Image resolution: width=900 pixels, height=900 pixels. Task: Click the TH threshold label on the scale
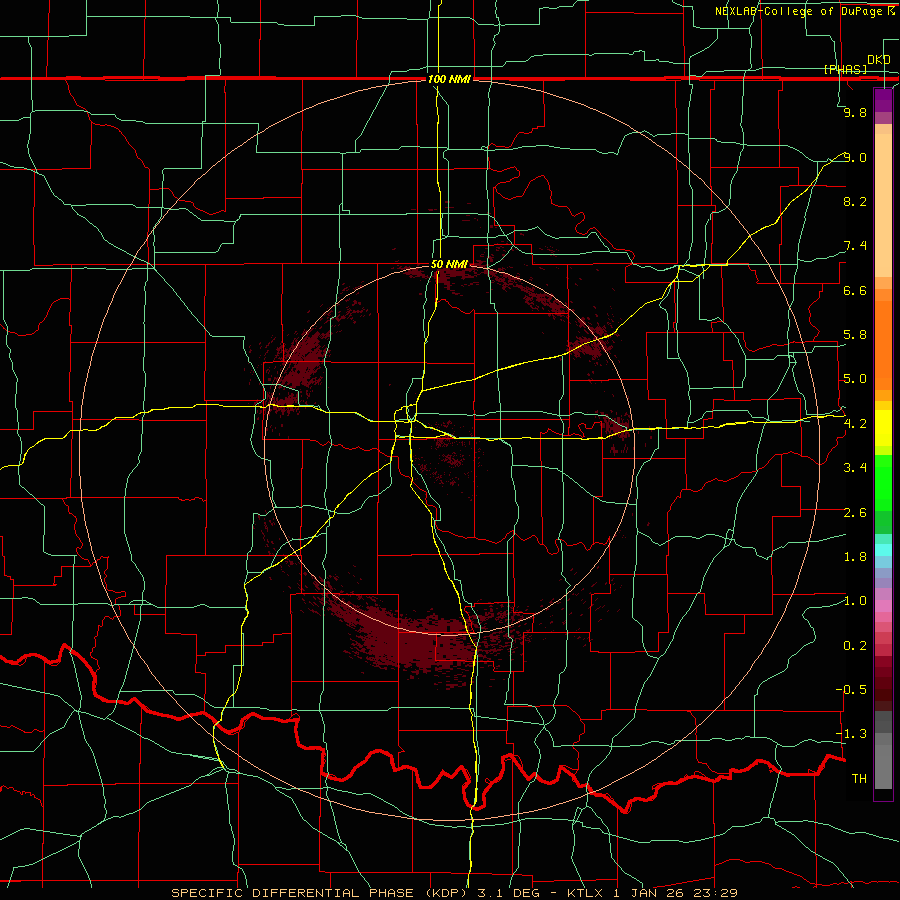click(x=859, y=779)
